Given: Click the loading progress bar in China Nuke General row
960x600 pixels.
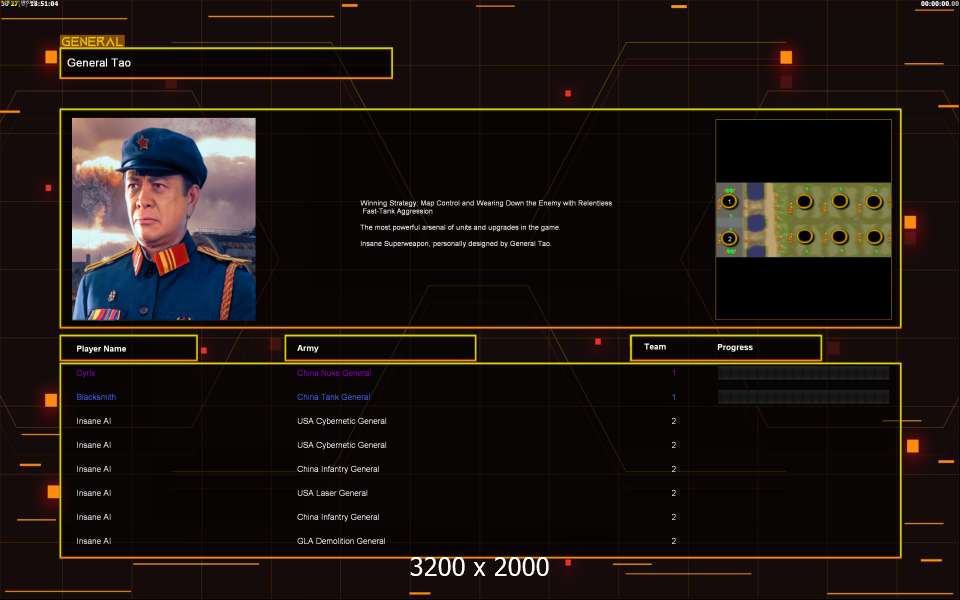Looking at the screenshot, I should 803,373.
